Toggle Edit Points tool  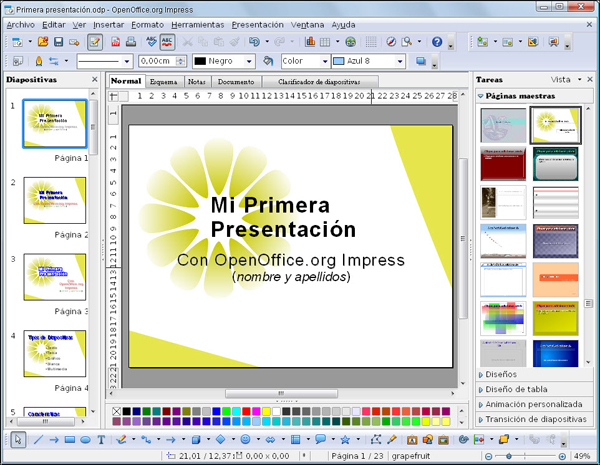376,440
